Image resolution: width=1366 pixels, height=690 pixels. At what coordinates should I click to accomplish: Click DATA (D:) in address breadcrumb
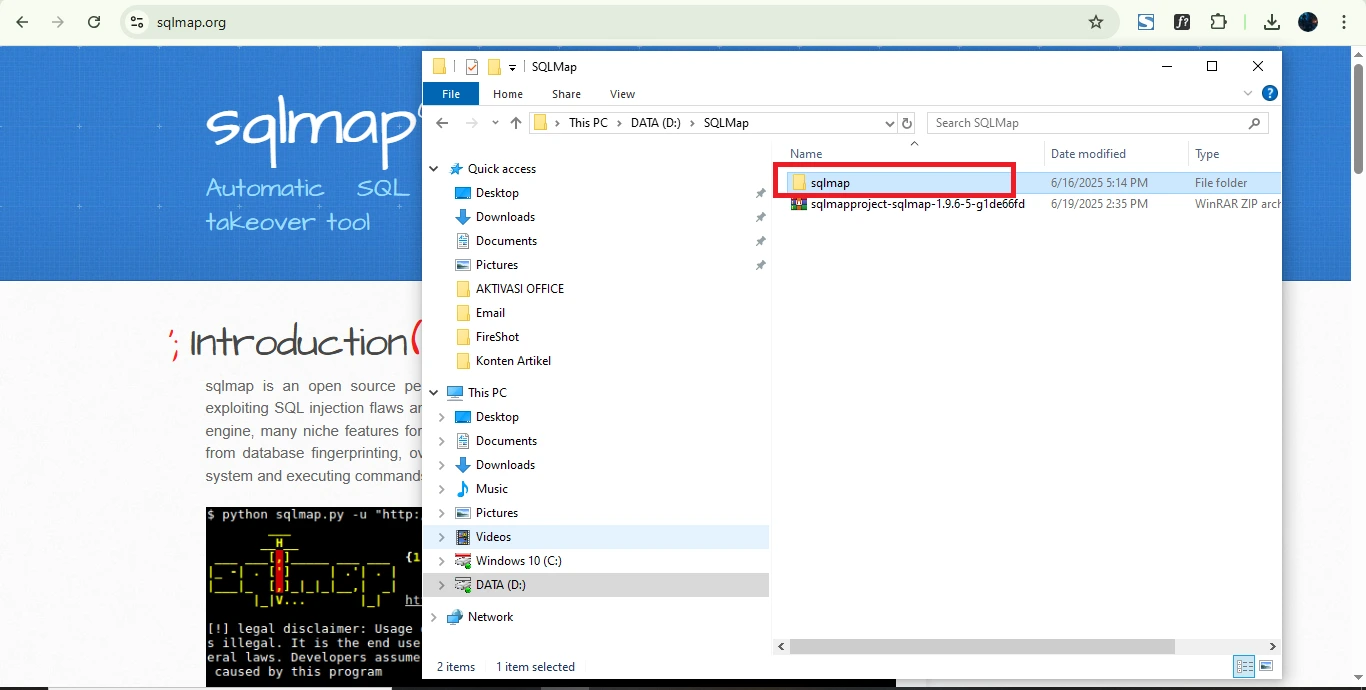click(x=655, y=123)
